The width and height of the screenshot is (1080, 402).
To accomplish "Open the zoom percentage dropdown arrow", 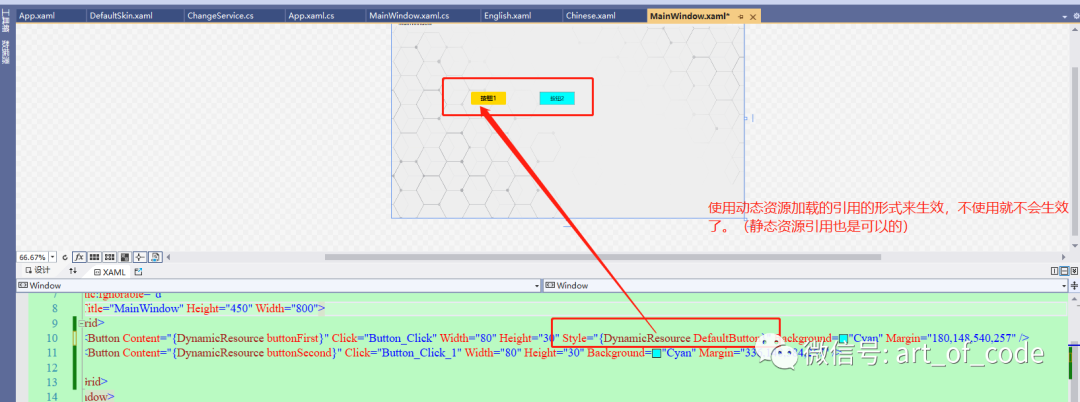I will tap(53, 257).
